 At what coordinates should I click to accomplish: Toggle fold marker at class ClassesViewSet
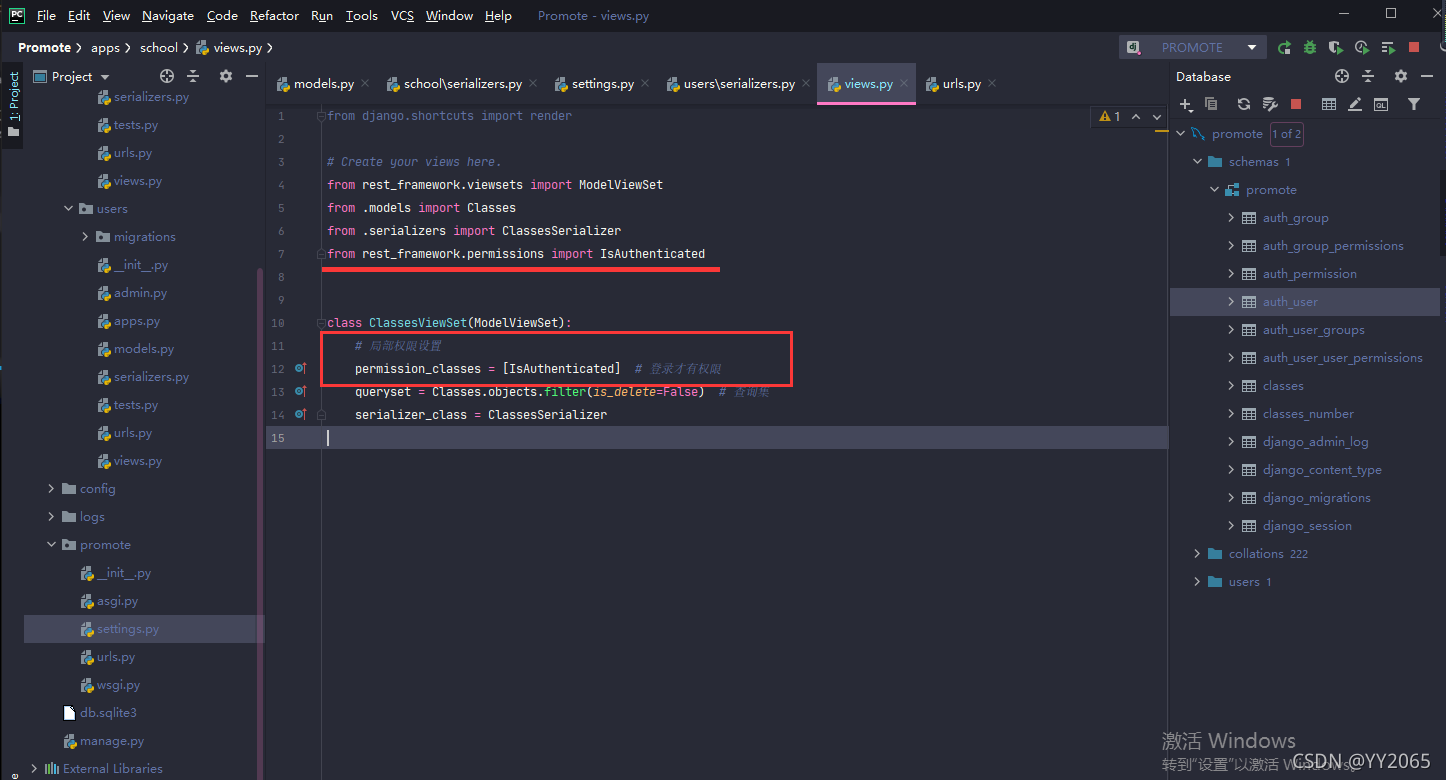(x=321, y=323)
